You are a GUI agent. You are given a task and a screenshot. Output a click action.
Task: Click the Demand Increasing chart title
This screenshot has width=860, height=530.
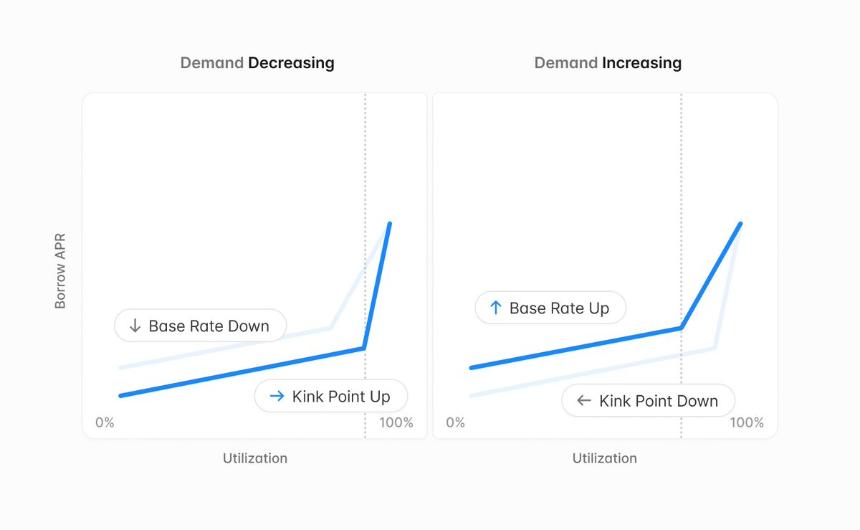608,63
